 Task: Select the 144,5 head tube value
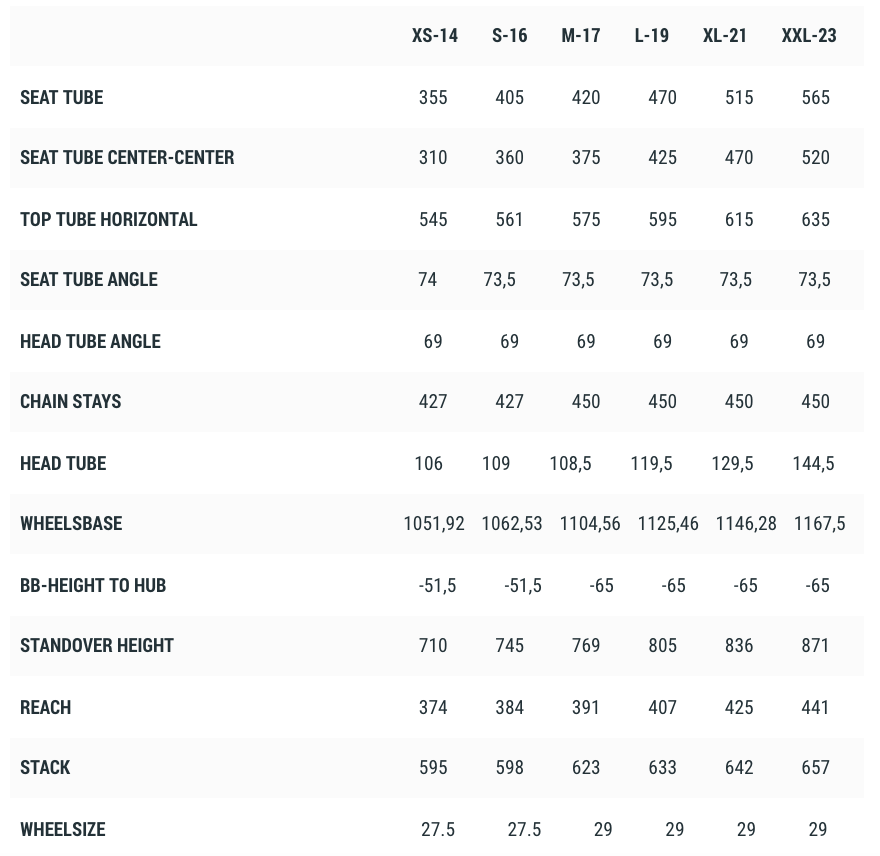[x=813, y=464]
